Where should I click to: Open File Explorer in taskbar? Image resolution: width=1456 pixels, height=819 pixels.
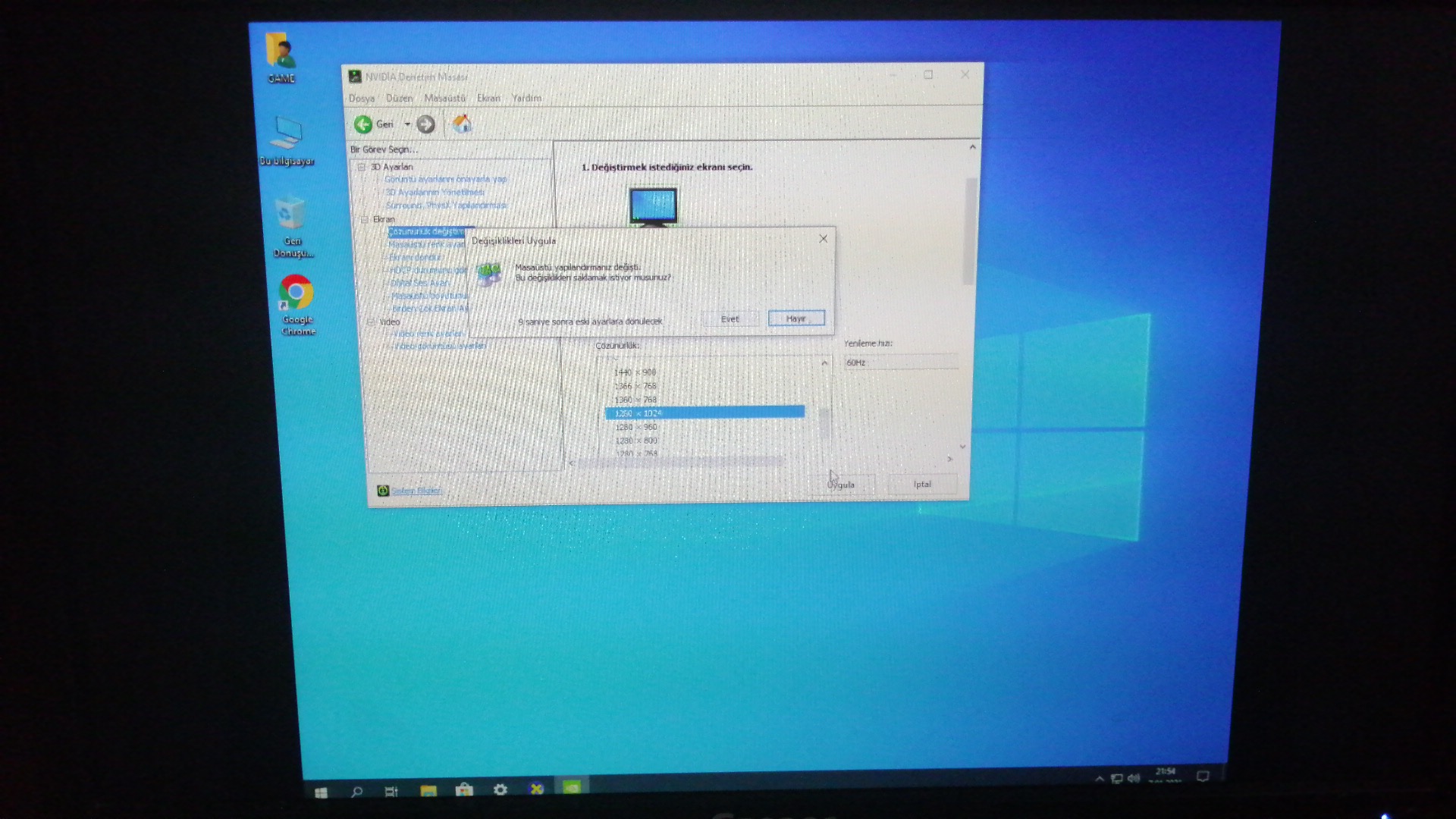[428, 790]
